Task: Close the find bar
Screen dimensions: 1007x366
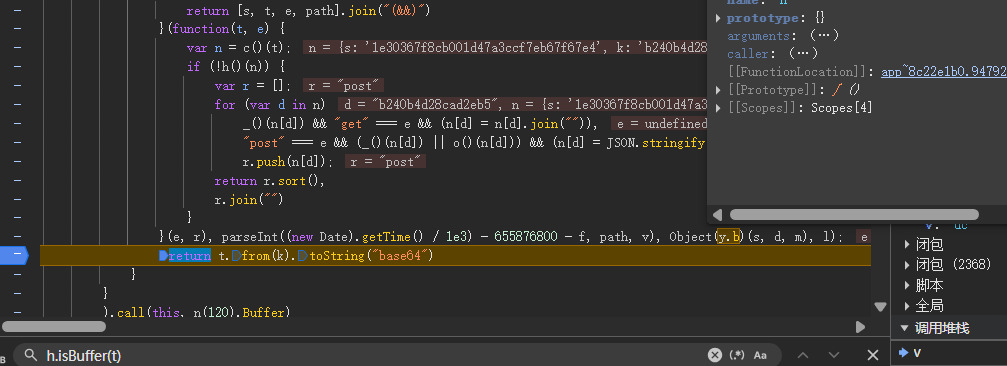Action: pos(873,355)
